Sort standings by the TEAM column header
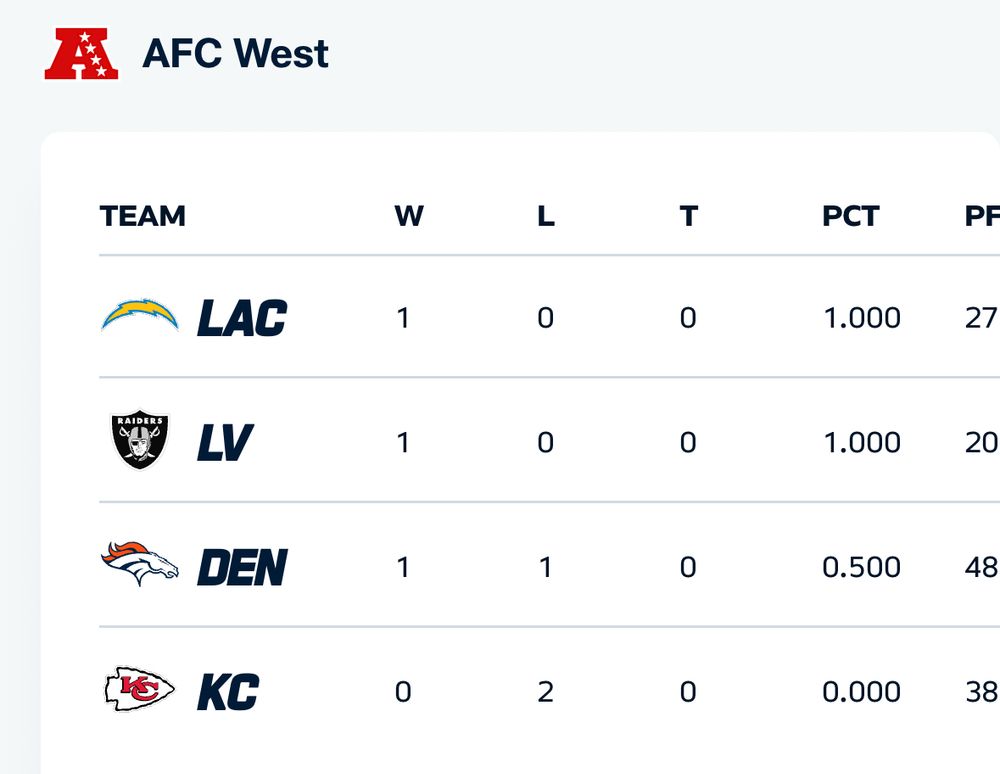 [x=143, y=216]
